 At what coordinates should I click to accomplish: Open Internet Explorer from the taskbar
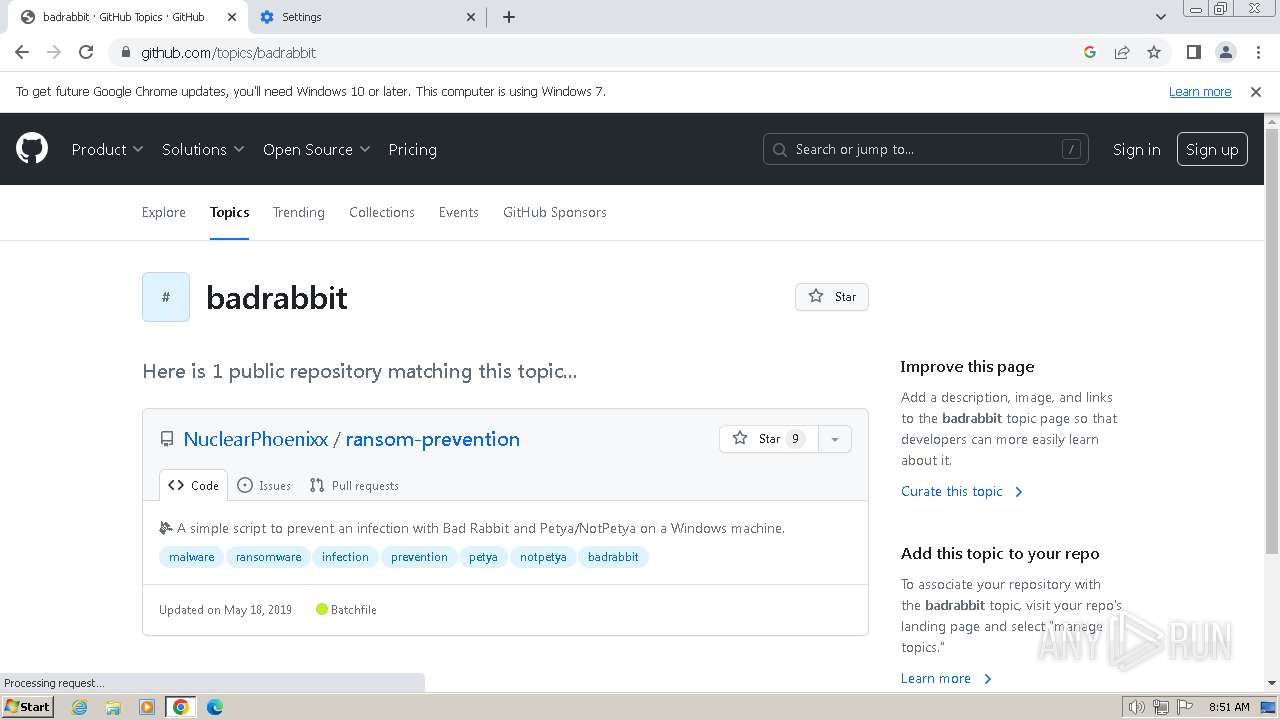[x=80, y=707]
